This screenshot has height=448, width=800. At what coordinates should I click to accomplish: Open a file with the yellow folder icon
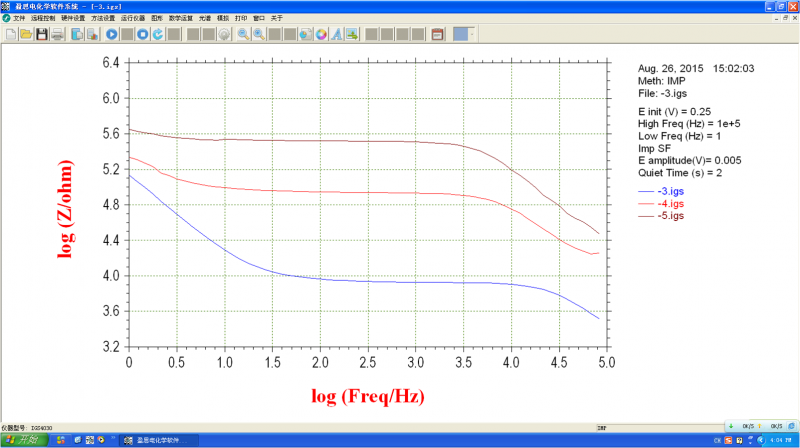click(x=26, y=34)
